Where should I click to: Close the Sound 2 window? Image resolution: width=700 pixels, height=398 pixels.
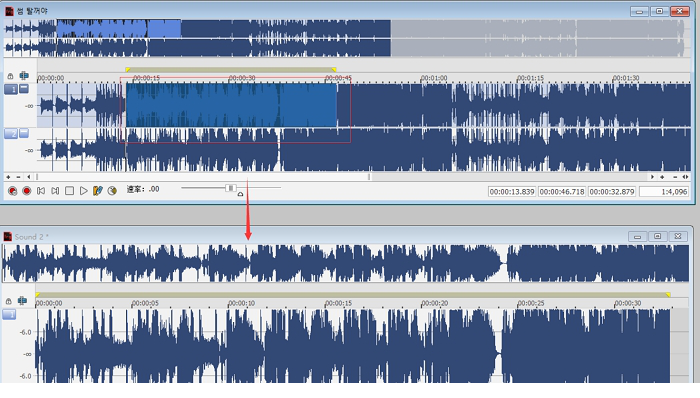678,236
